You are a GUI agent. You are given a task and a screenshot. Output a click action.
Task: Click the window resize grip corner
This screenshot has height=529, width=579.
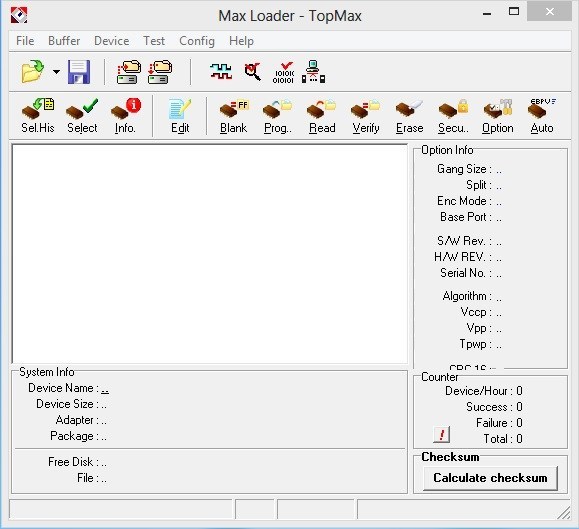(x=563, y=512)
